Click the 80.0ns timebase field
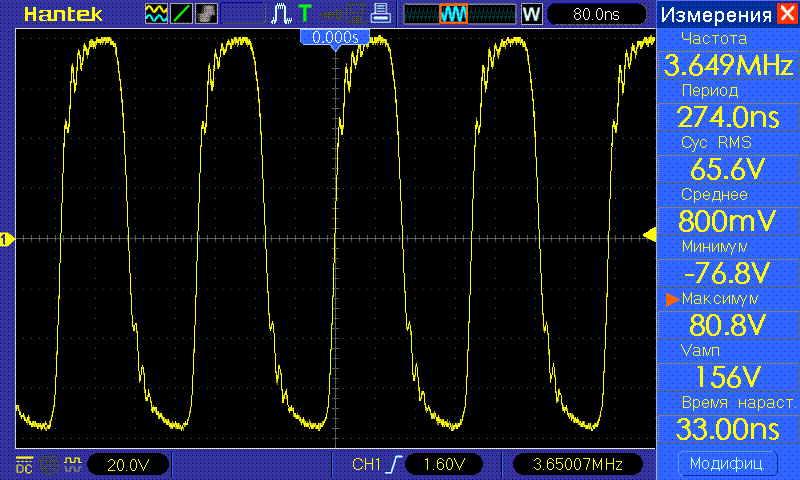Viewport: 800px width, 480px height. click(x=595, y=14)
